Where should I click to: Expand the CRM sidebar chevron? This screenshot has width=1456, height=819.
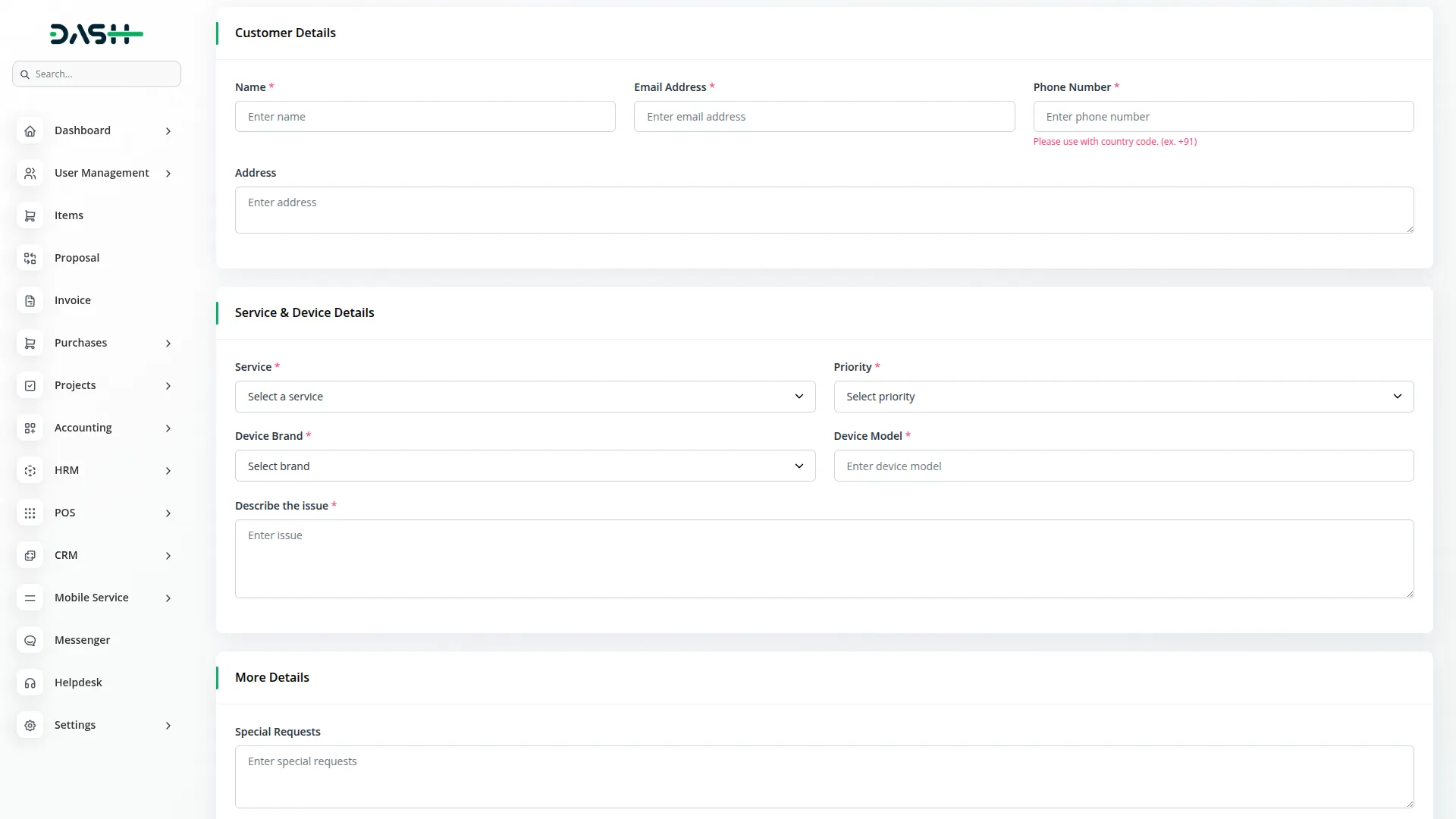point(168,556)
